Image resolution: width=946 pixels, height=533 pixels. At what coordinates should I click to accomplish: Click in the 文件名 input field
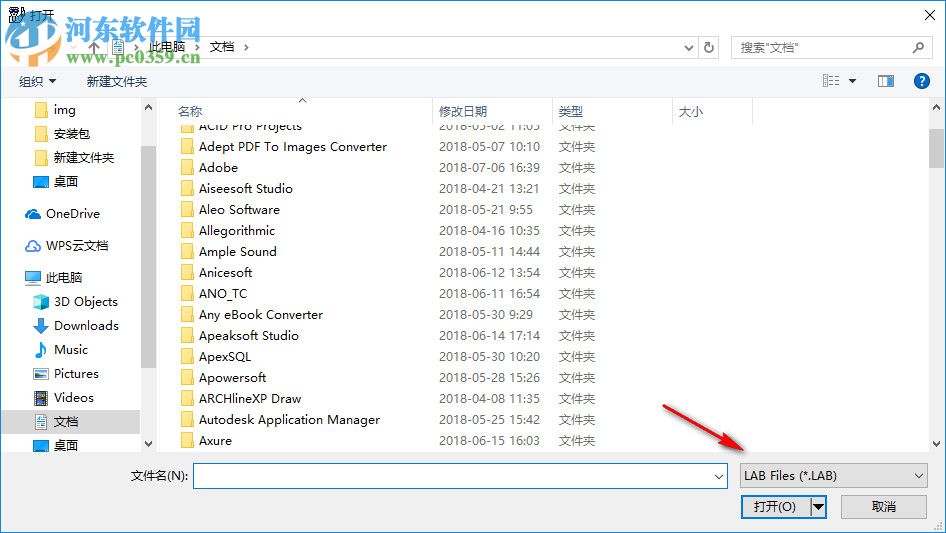point(460,476)
